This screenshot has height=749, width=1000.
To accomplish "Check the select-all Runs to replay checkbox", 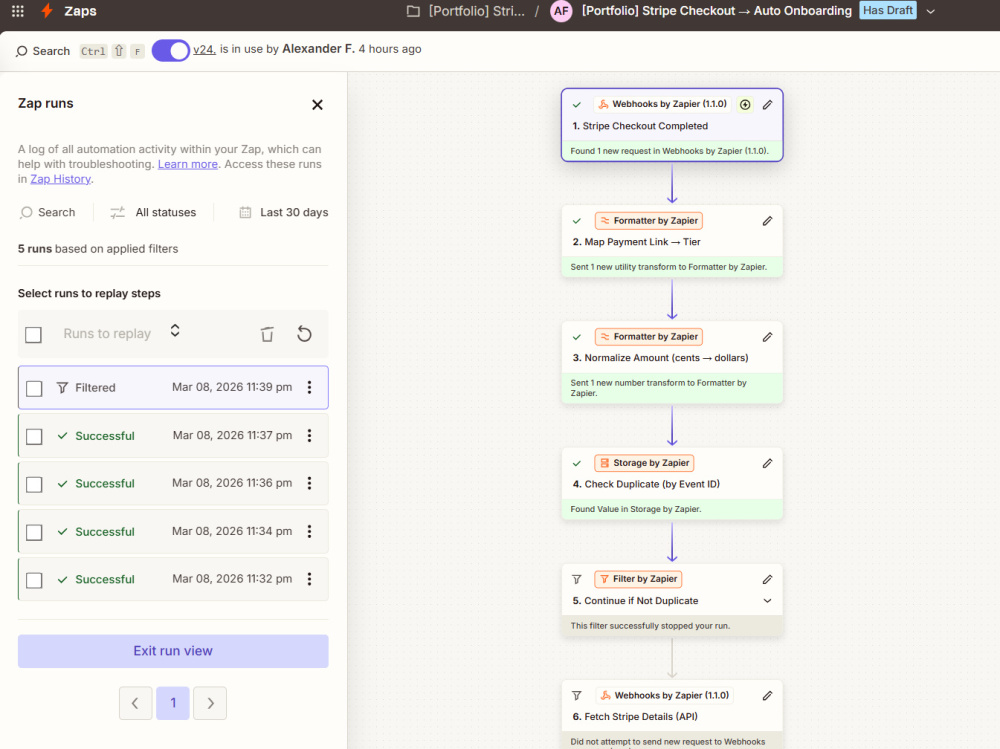I will [33, 334].
